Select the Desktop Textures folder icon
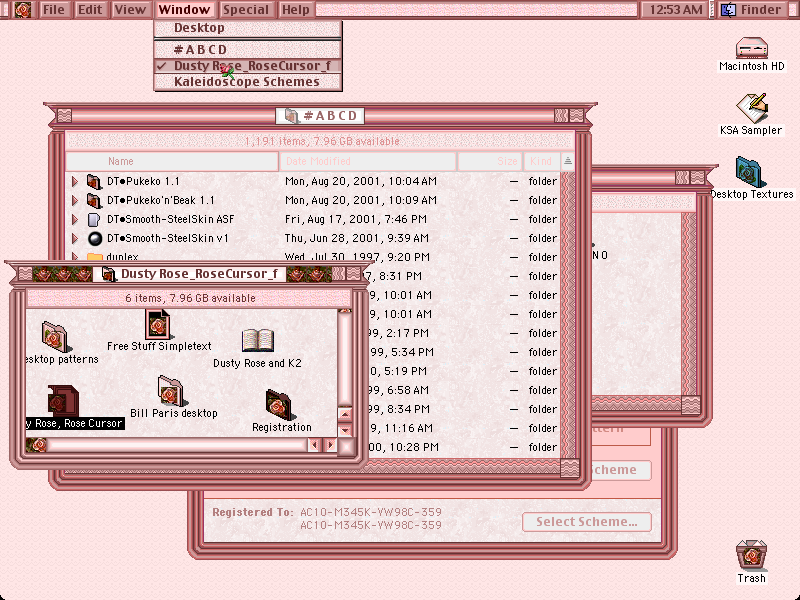This screenshot has height=600, width=800. [752, 172]
